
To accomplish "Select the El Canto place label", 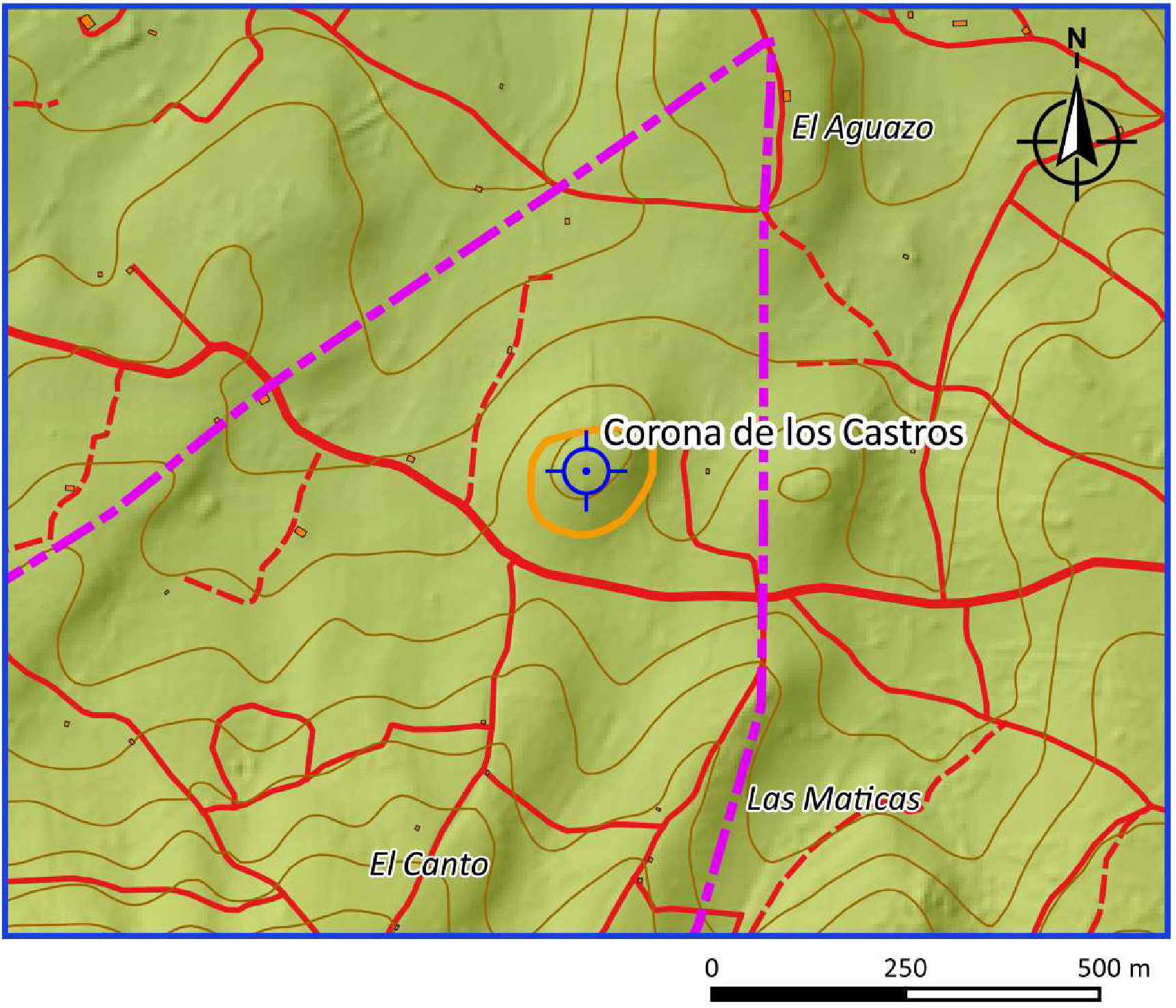I will (x=429, y=864).
